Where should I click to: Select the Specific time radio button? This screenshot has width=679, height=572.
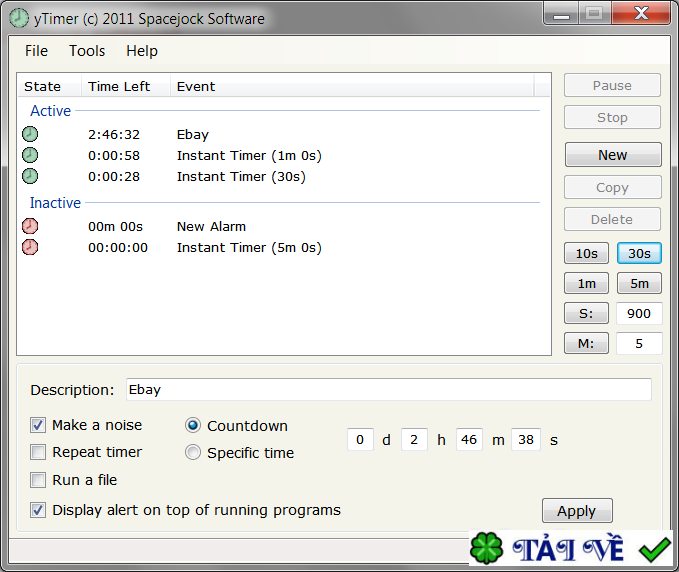click(193, 452)
